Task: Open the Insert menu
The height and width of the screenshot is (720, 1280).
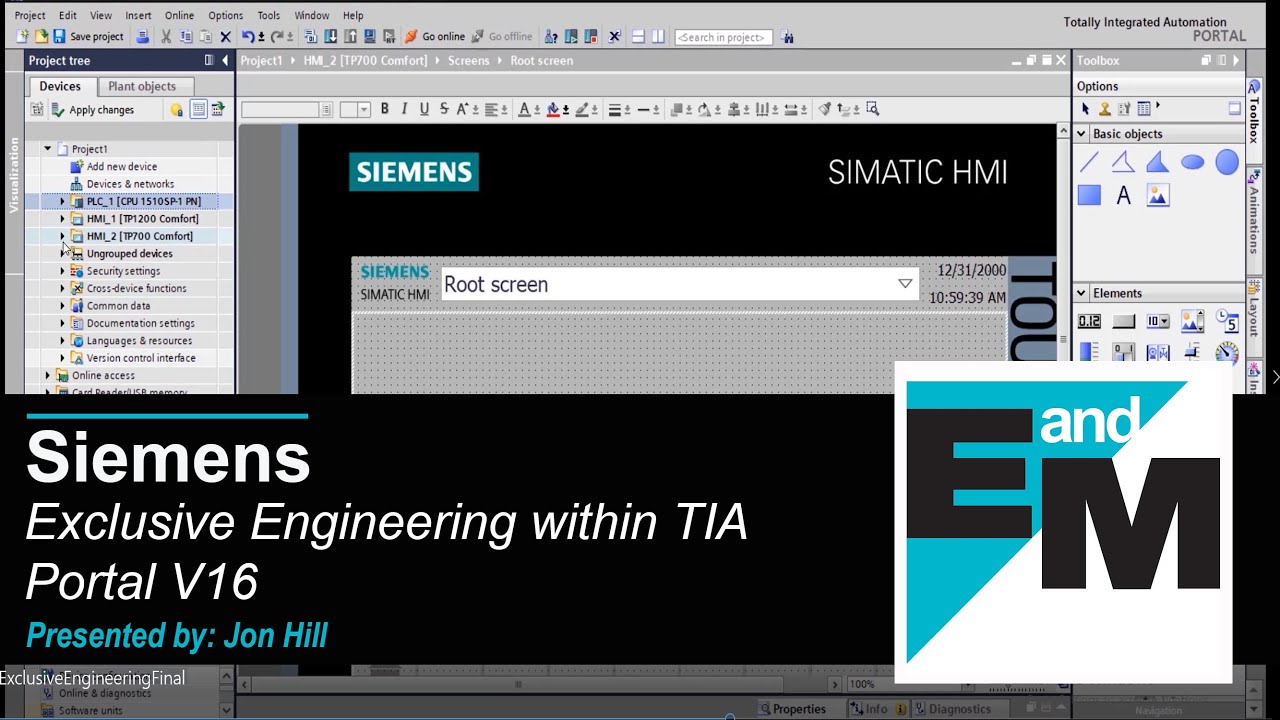Action: click(138, 15)
